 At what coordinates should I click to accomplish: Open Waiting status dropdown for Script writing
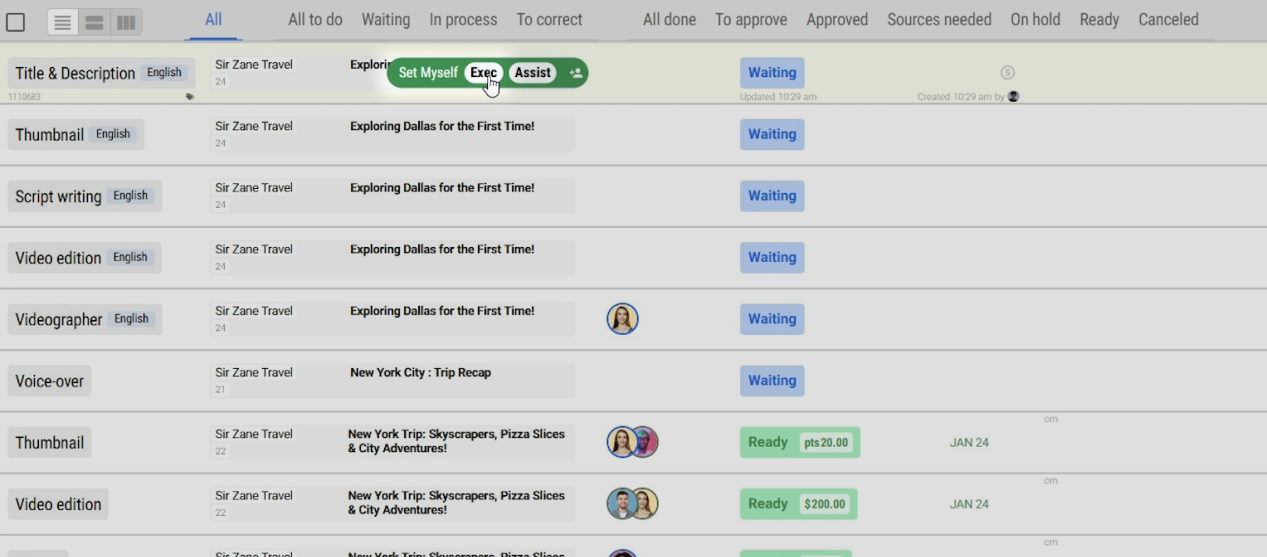[772, 196]
